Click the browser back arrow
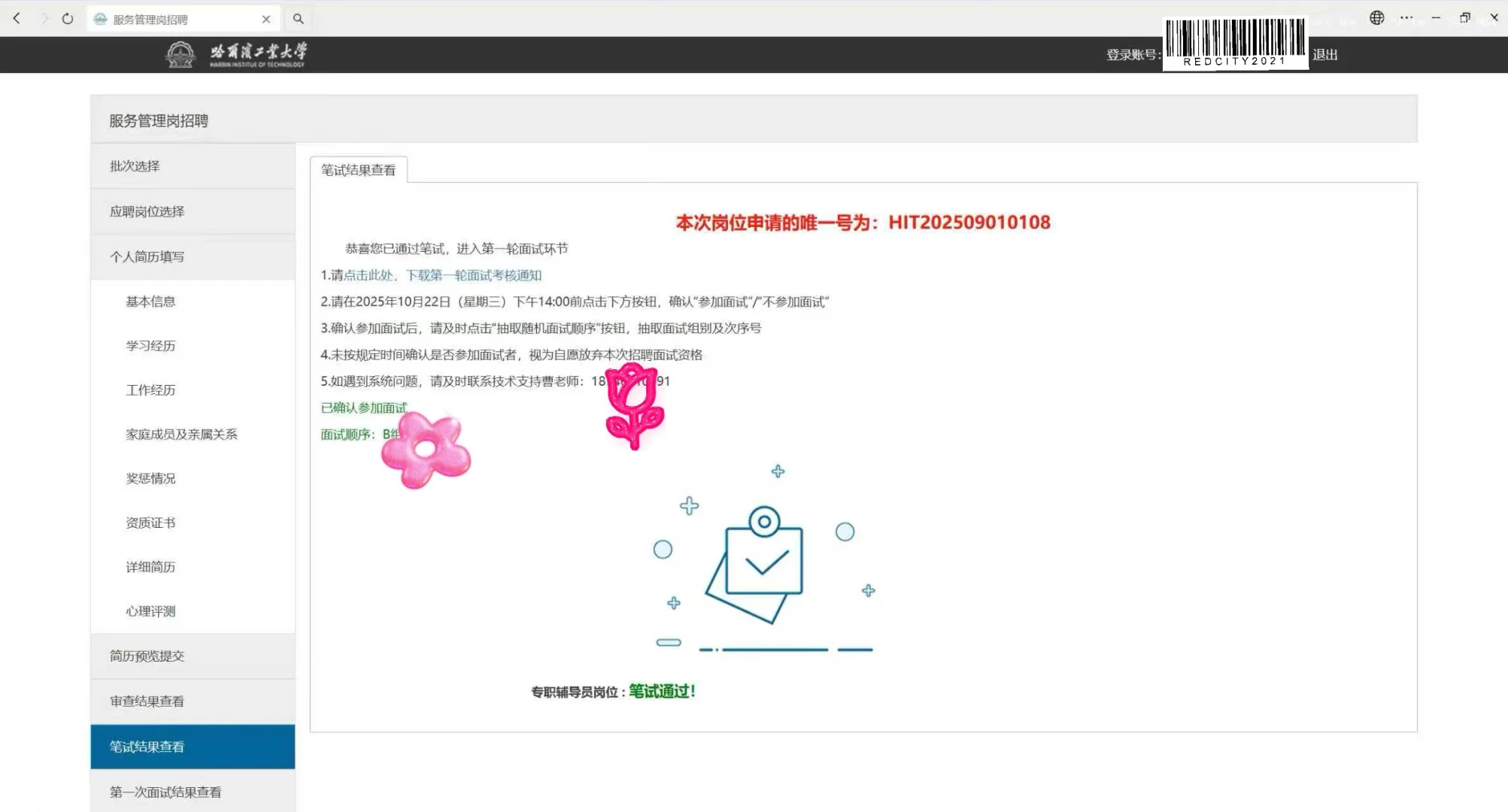Image resolution: width=1508 pixels, height=812 pixels. 17,19
